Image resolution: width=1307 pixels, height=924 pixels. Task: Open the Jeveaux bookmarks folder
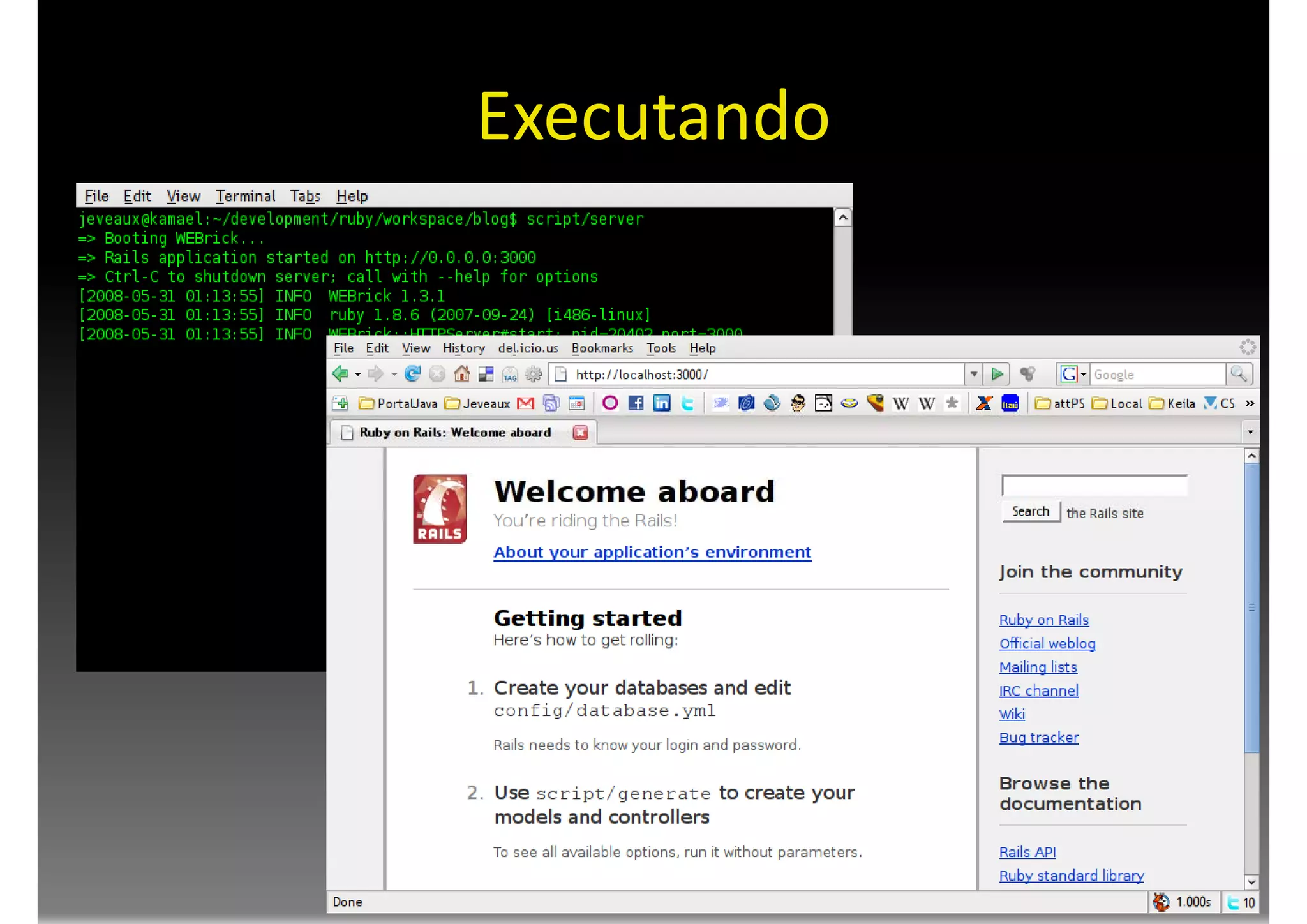point(477,403)
